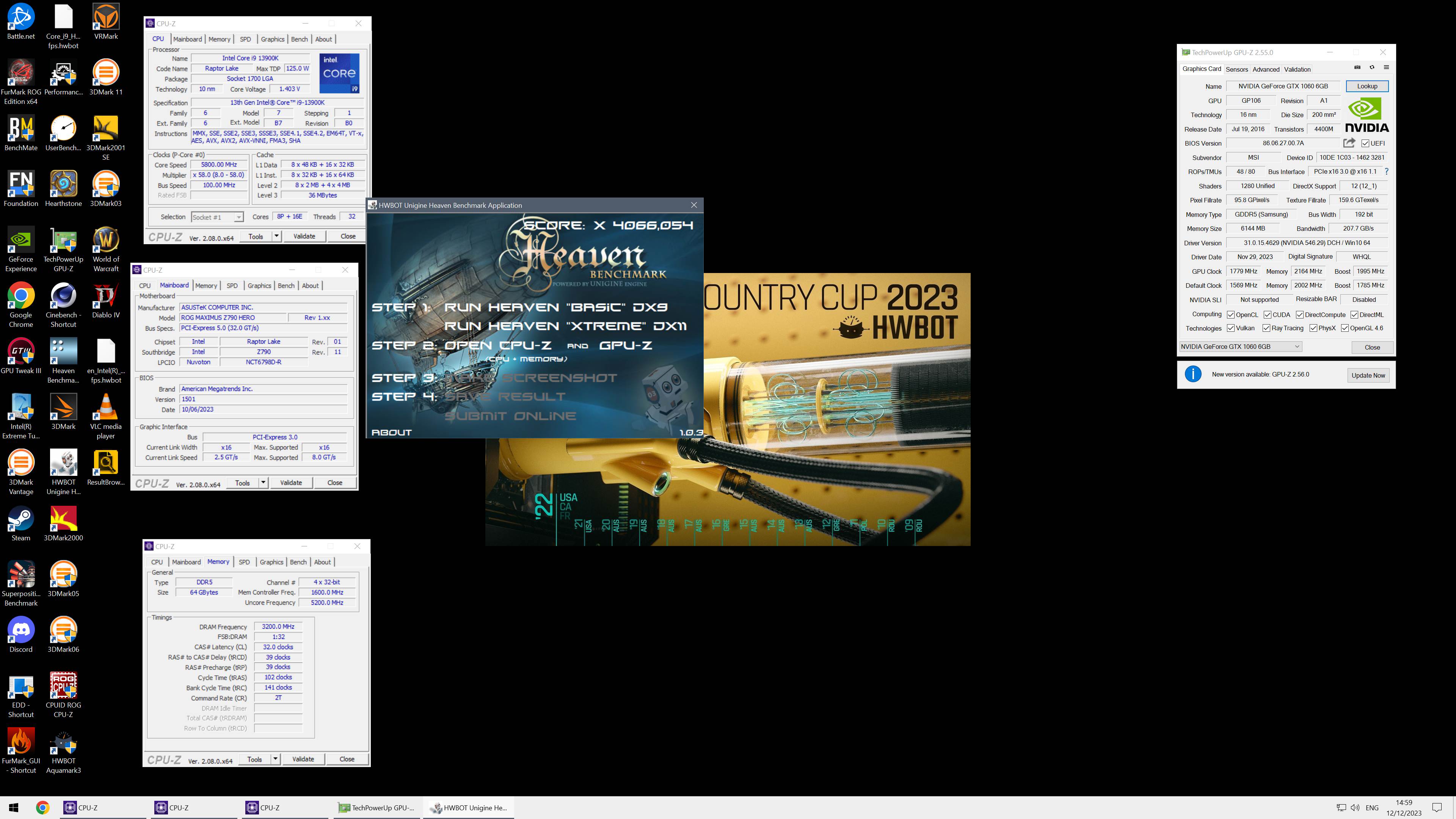The height and width of the screenshot is (819, 1456).
Task: Open ResultBrowser desktop icon
Action: 106,468
